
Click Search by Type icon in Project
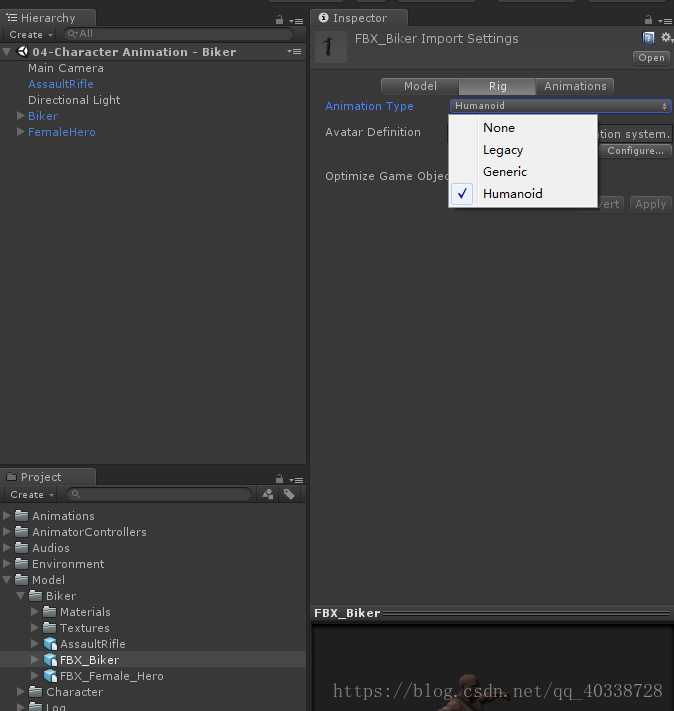(268, 494)
